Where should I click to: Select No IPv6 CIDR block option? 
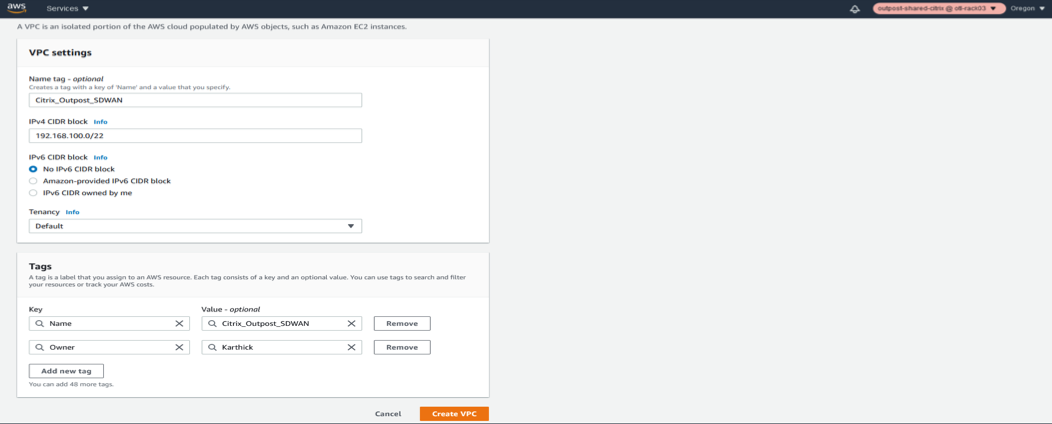33,169
